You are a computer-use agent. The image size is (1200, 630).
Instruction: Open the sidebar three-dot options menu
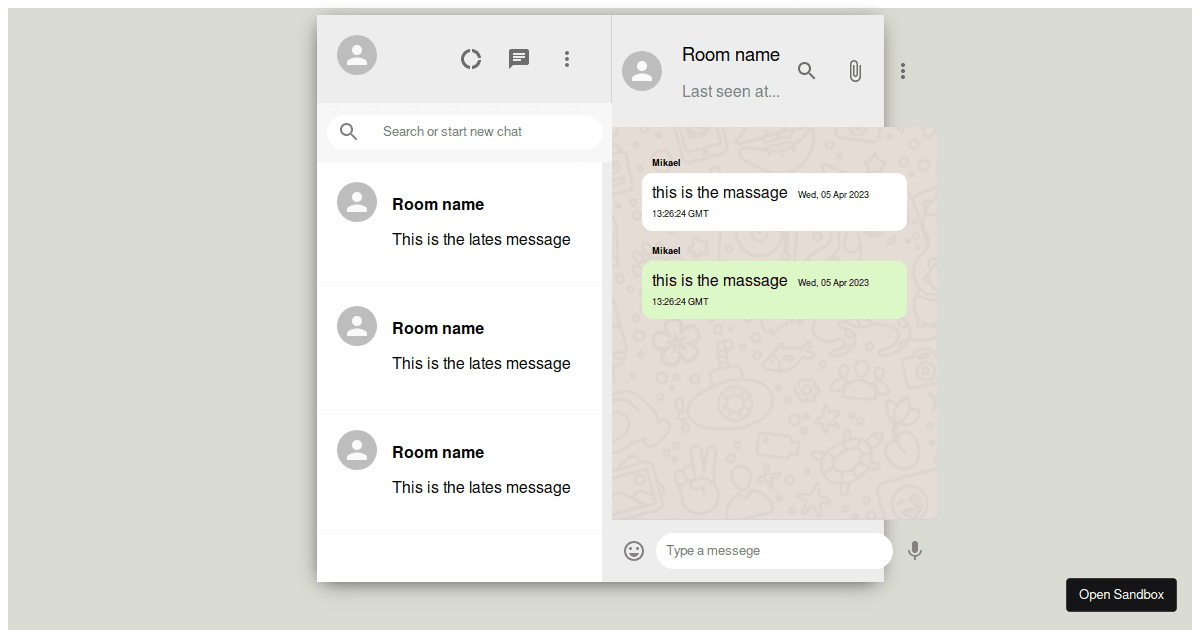coord(567,59)
